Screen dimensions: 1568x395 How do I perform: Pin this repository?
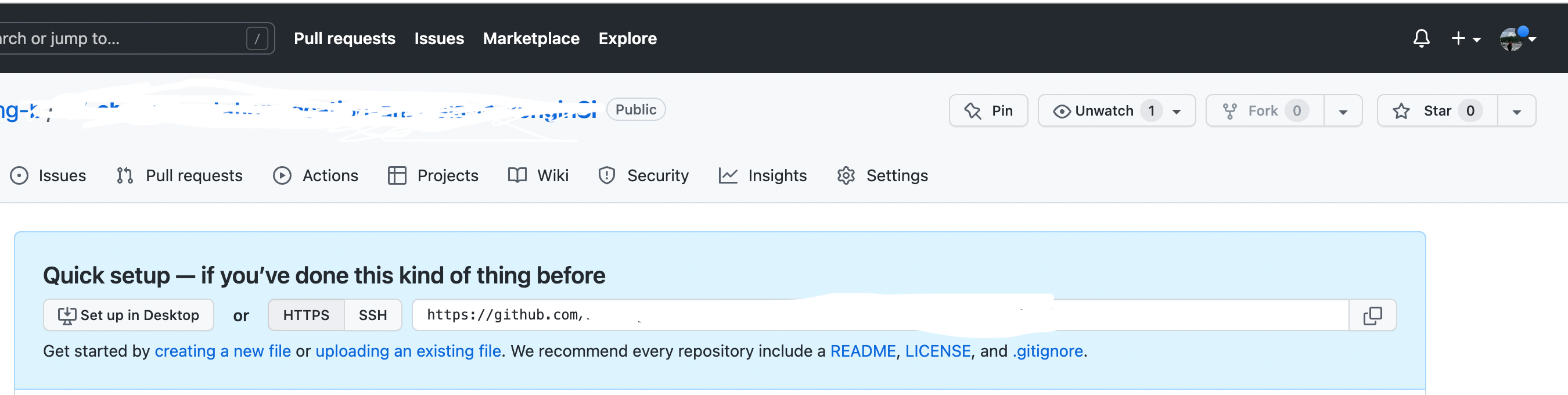coord(988,111)
